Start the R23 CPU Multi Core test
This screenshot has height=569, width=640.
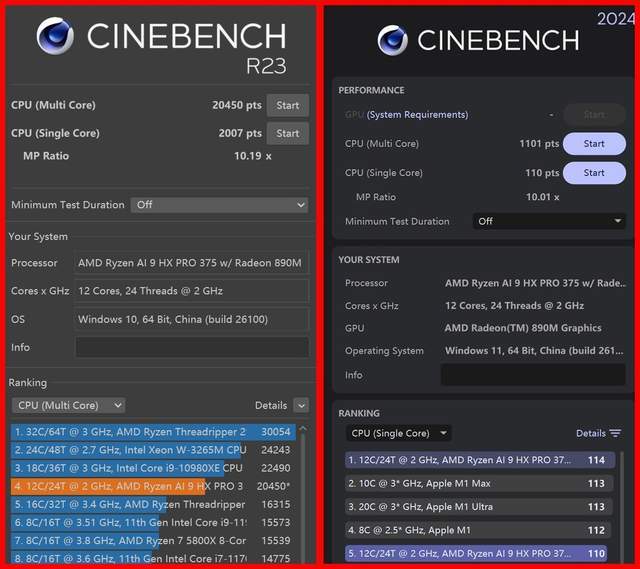click(288, 105)
